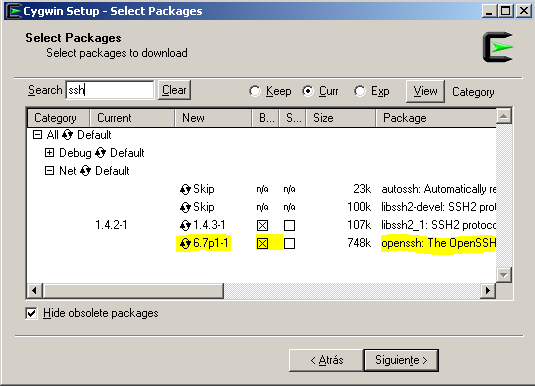Click the vertical scrollbar up arrow

pyautogui.click(x=504, y=117)
